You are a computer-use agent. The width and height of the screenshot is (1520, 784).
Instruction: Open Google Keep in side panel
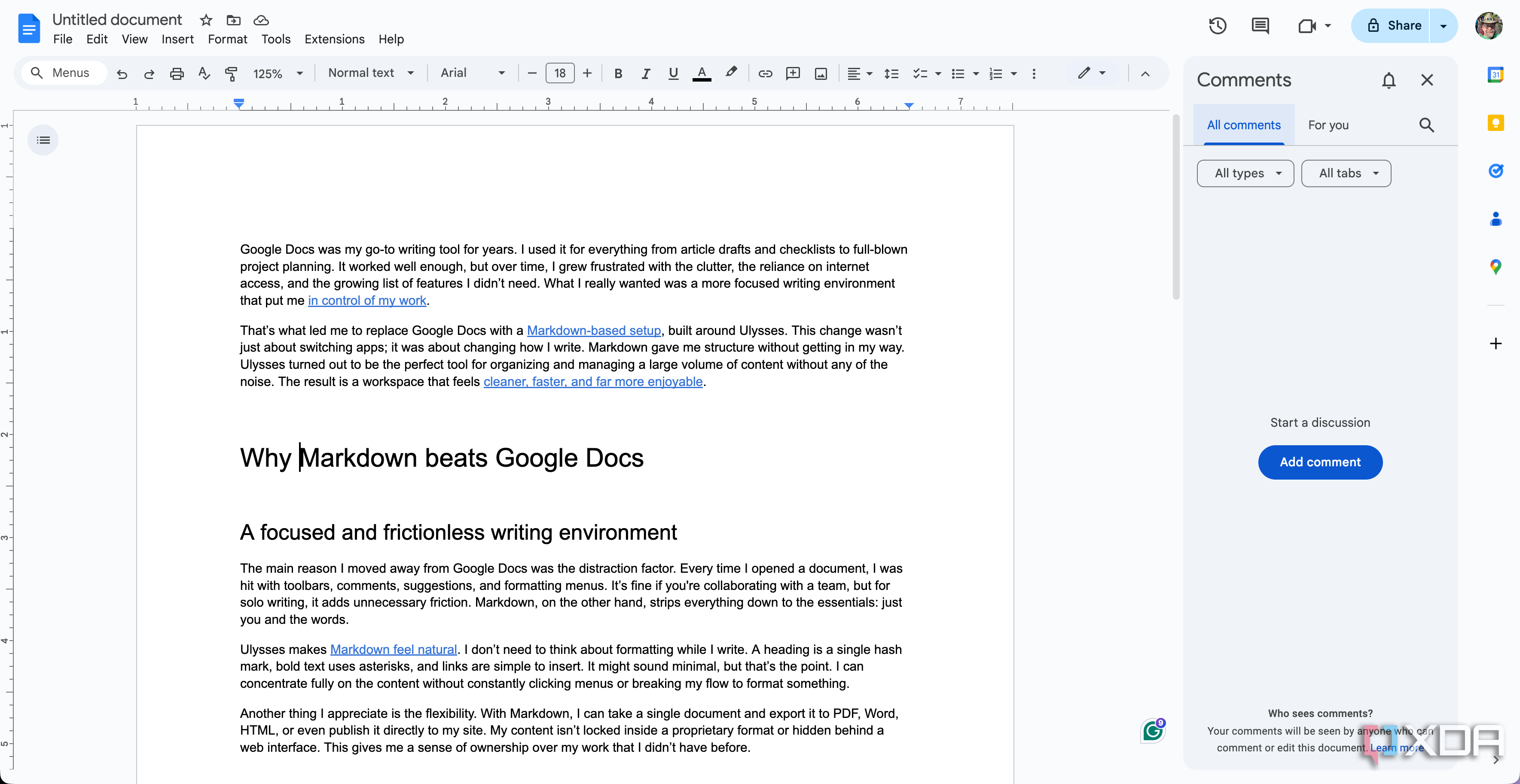[1495, 123]
